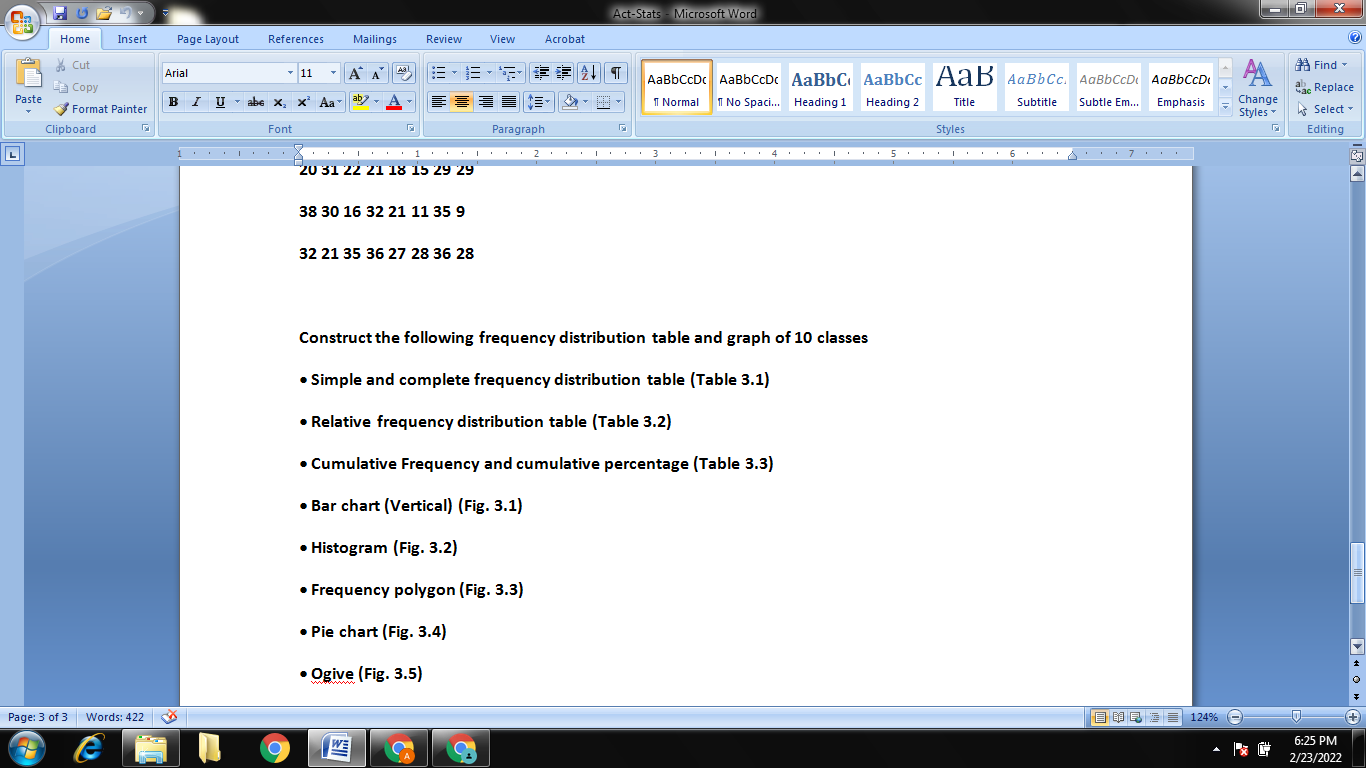Switch to Outline view
1366x768 pixels.
click(x=1154, y=717)
